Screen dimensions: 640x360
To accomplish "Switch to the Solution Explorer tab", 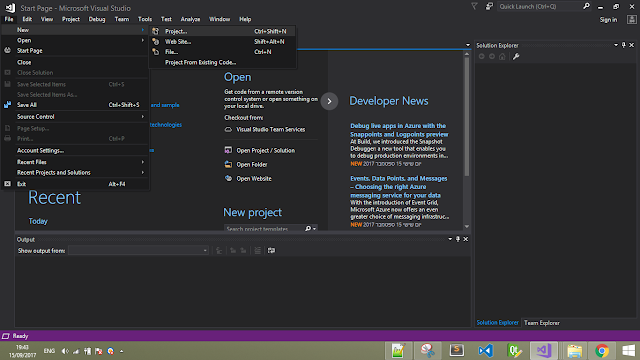I will [498, 322].
